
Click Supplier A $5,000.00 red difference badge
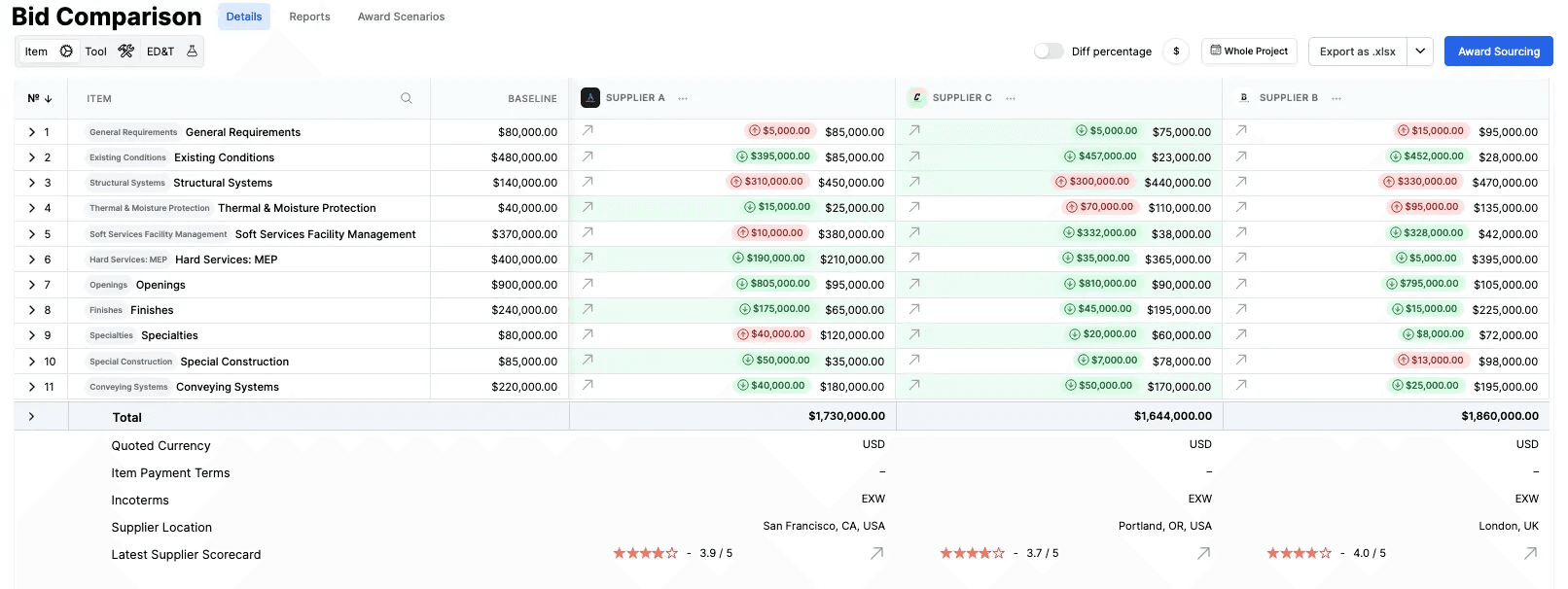780,130
